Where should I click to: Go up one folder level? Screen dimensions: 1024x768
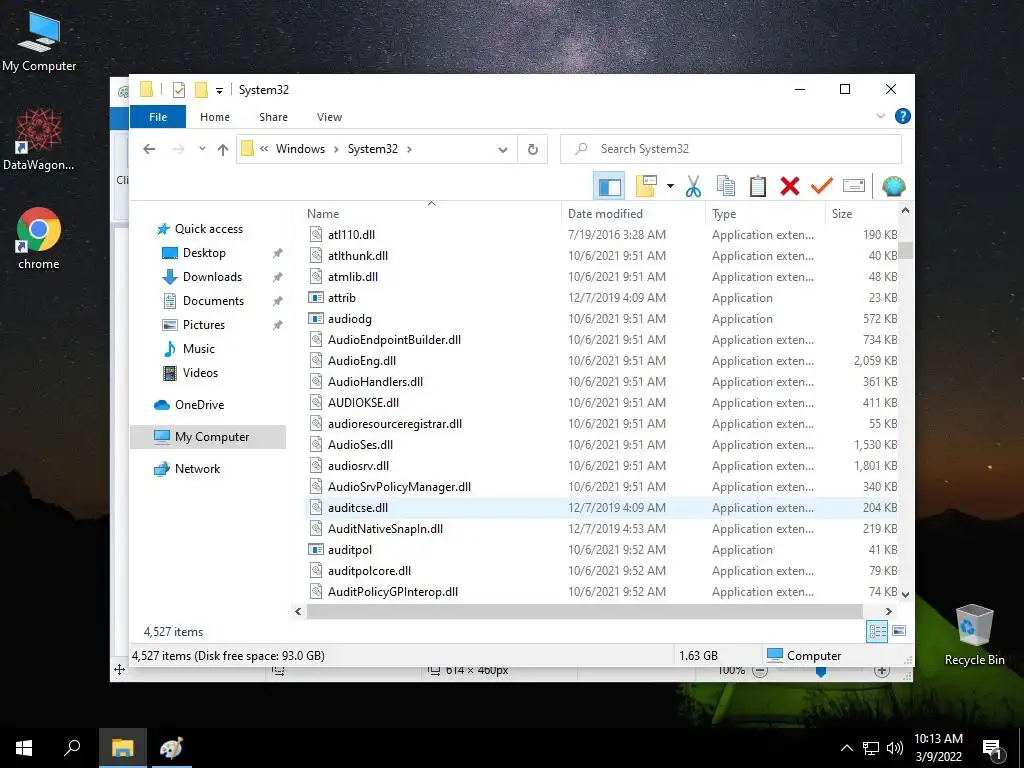click(x=223, y=150)
